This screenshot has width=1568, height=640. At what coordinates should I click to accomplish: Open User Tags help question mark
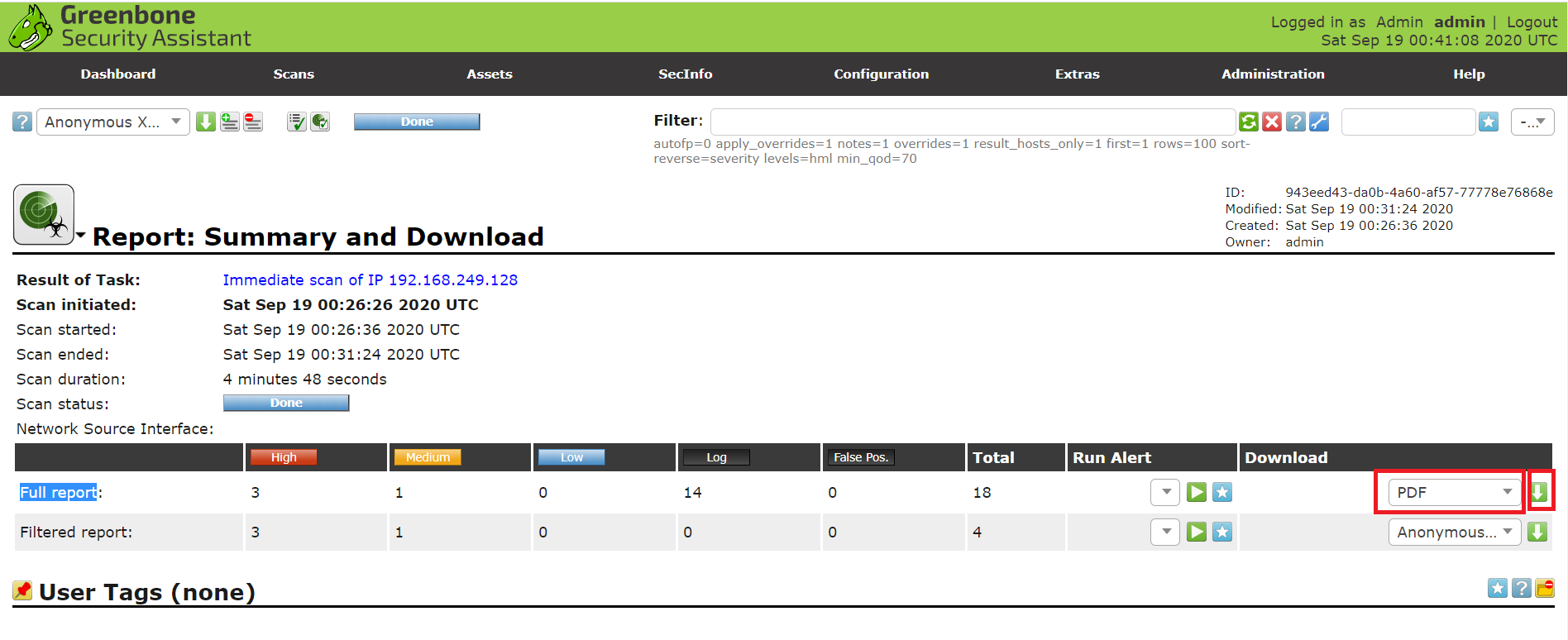pos(1521,588)
